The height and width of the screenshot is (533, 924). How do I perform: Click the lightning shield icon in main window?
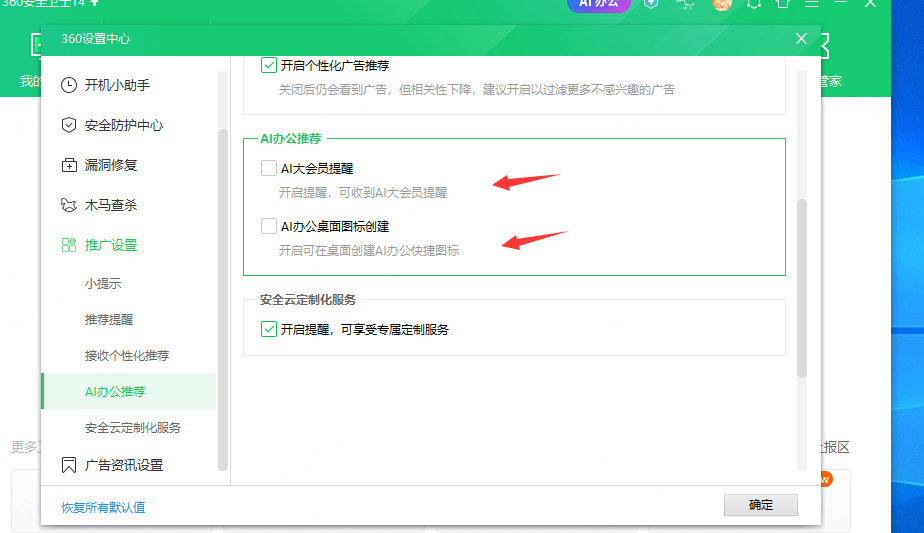click(x=651, y=4)
